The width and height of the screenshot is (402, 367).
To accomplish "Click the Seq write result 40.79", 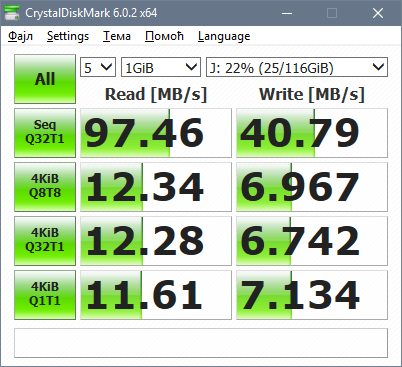I will point(312,133).
